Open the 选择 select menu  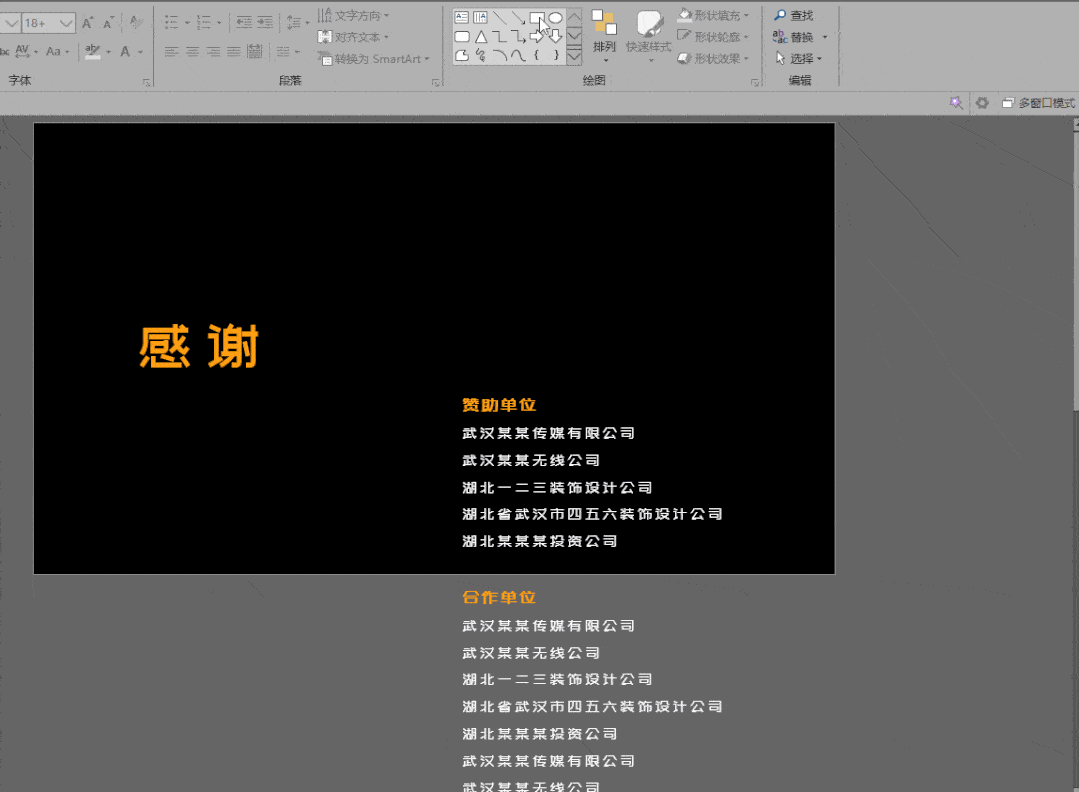pos(799,58)
